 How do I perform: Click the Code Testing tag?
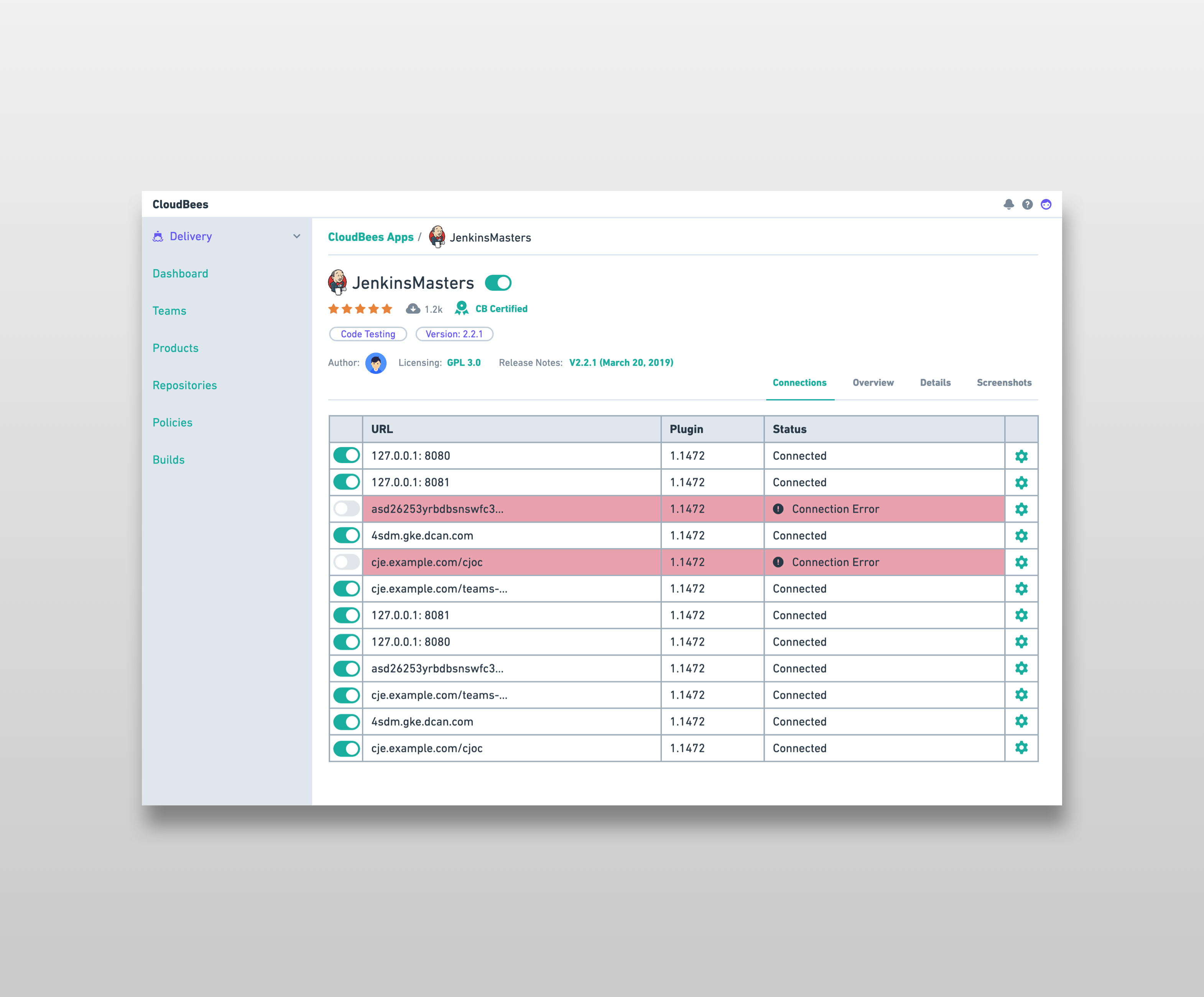368,334
